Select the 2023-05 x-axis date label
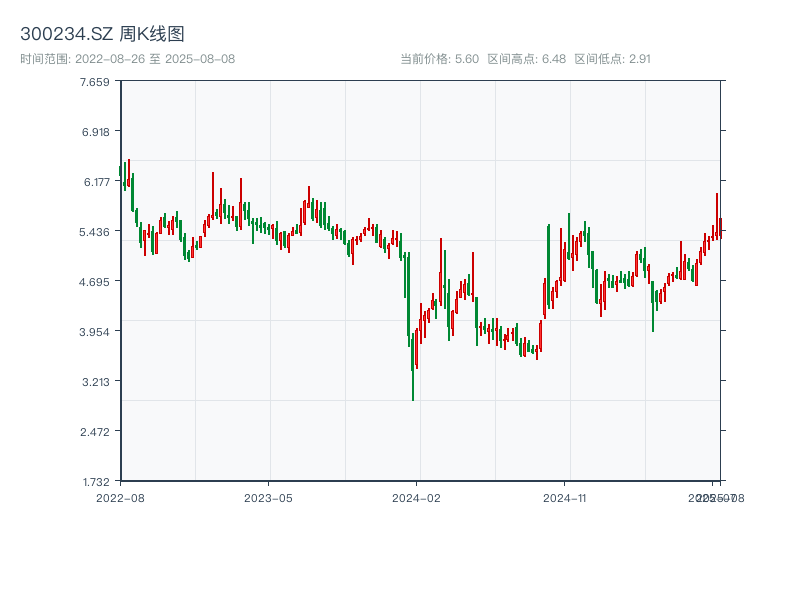The height and width of the screenshot is (600, 800). [x=268, y=497]
